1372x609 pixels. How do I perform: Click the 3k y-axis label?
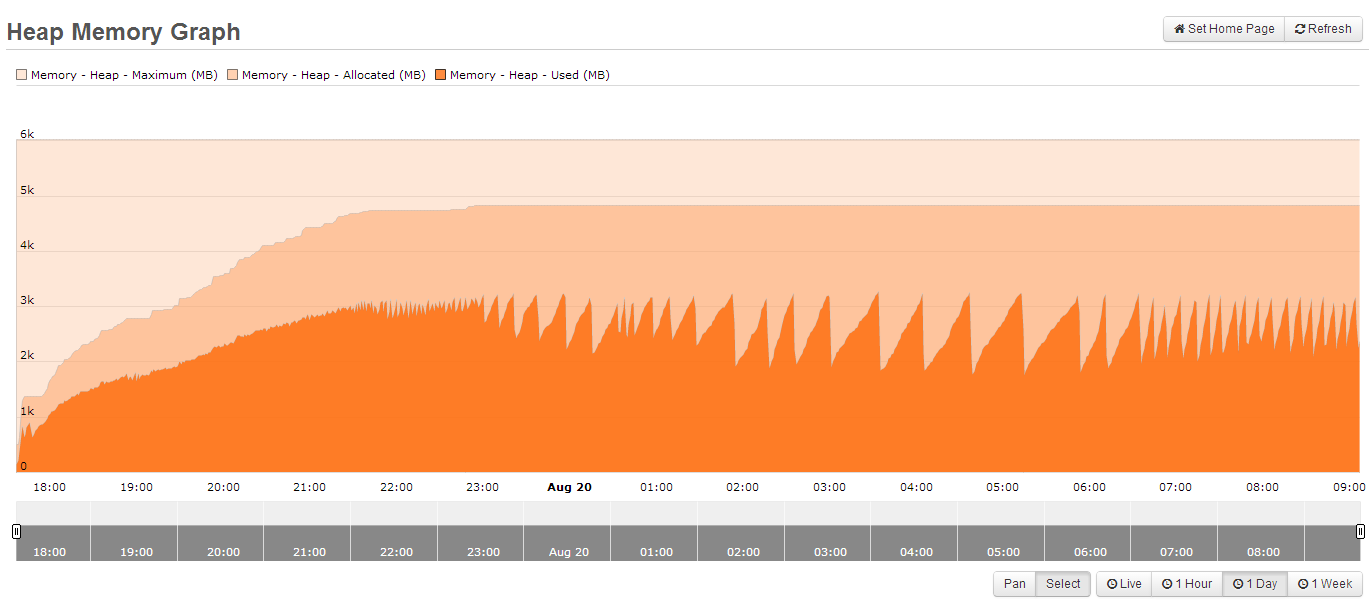(27, 300)
